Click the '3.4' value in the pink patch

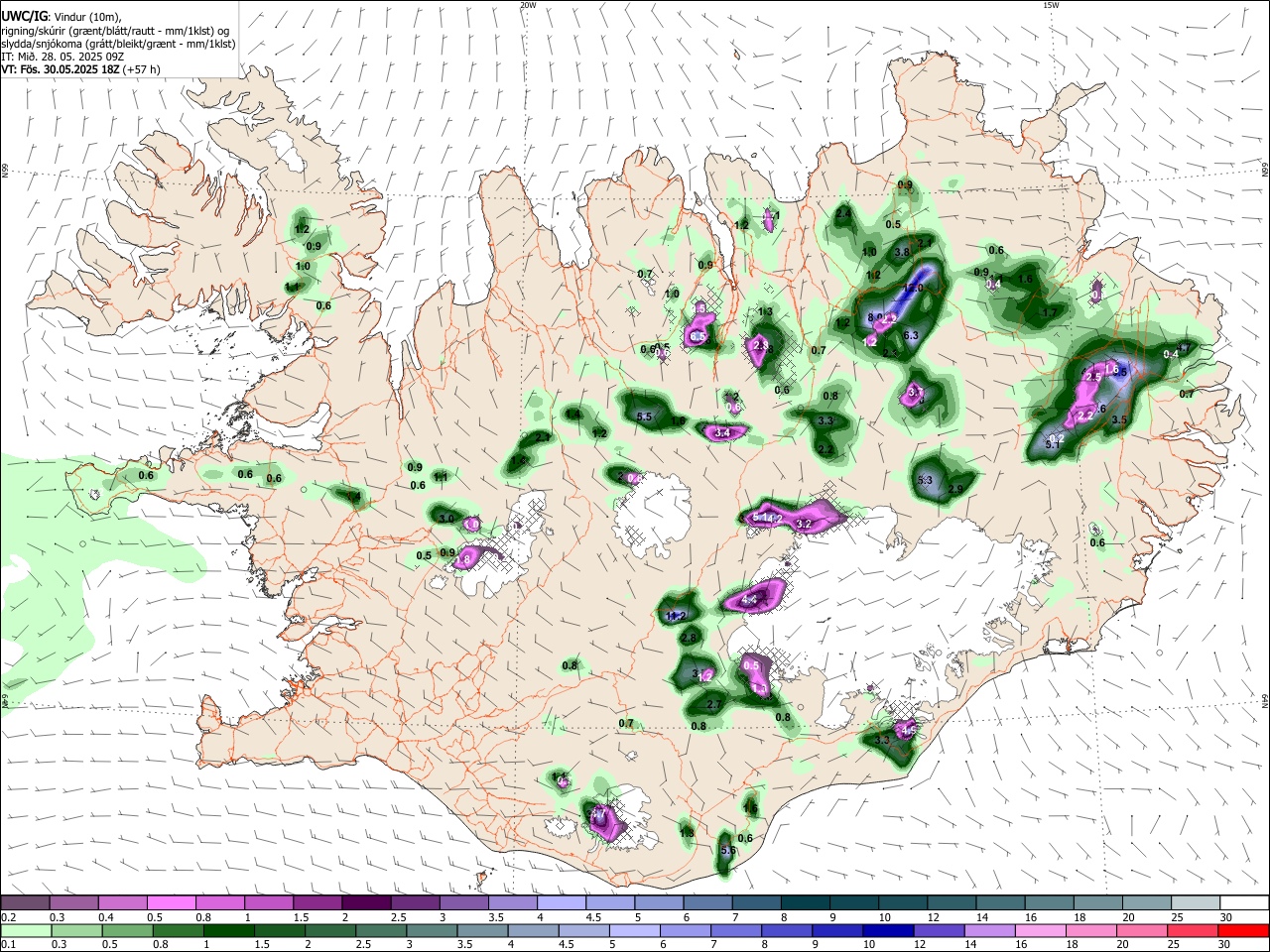pos(722,432)
